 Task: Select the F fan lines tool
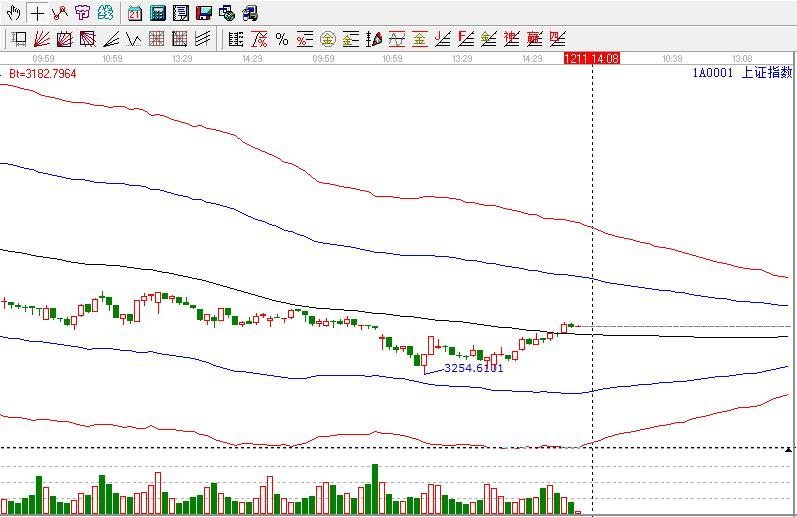point(466,39)
